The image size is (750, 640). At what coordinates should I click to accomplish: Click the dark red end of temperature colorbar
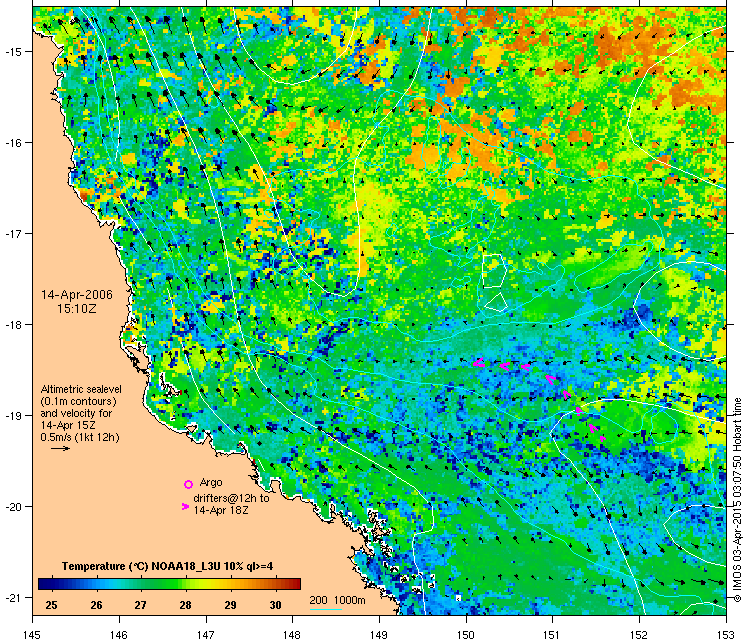click(x=295, y=584)
